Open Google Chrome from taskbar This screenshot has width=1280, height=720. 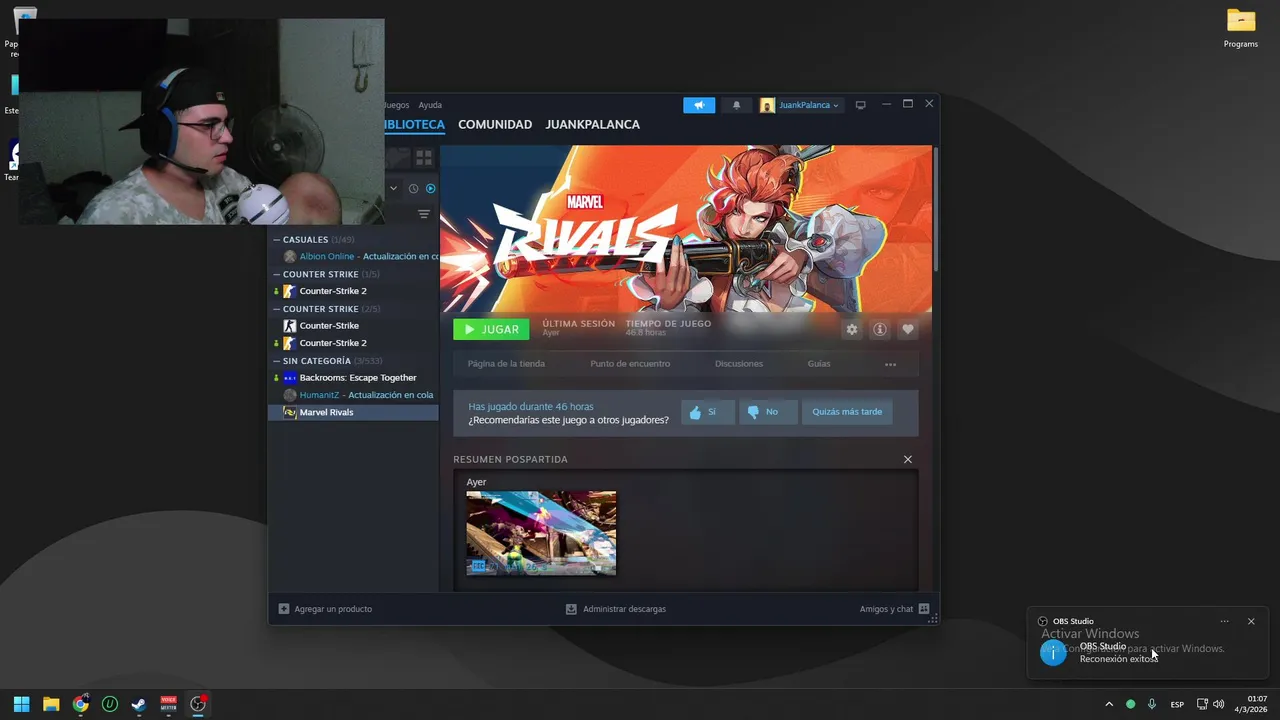click(80, 704)
